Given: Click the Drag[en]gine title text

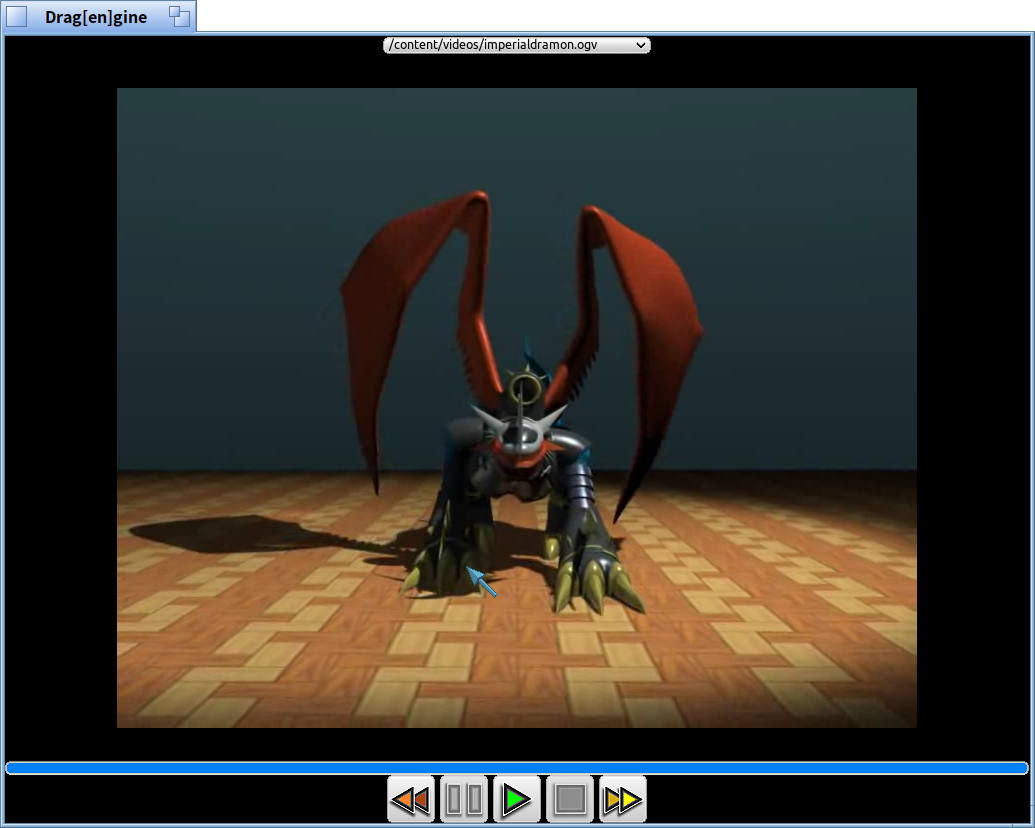Looking at the screenshot, I should coord(96,17).
